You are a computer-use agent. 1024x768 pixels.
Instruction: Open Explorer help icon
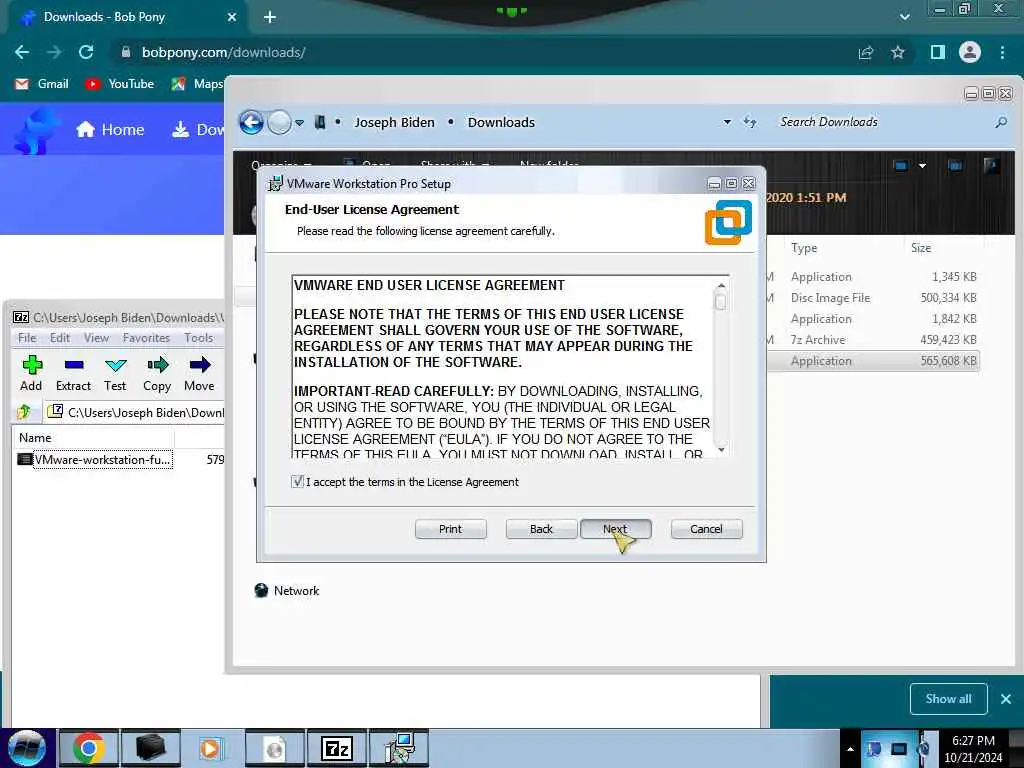coord(991,166)
